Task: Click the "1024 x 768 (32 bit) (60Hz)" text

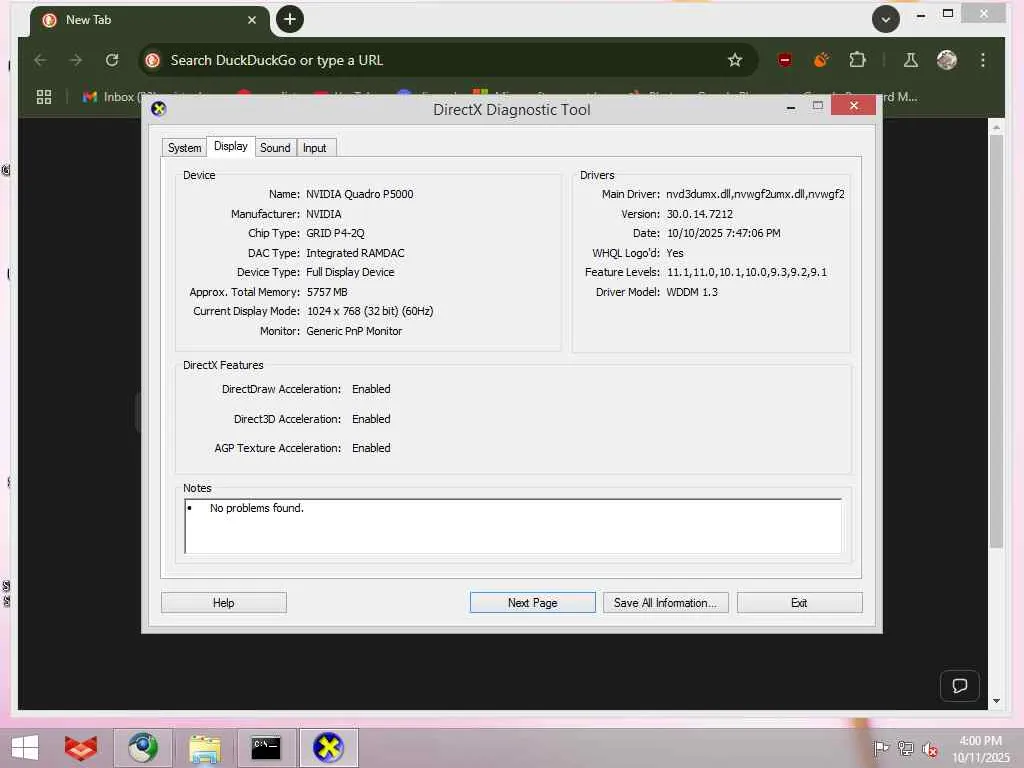Action: [x=370, y=312]
